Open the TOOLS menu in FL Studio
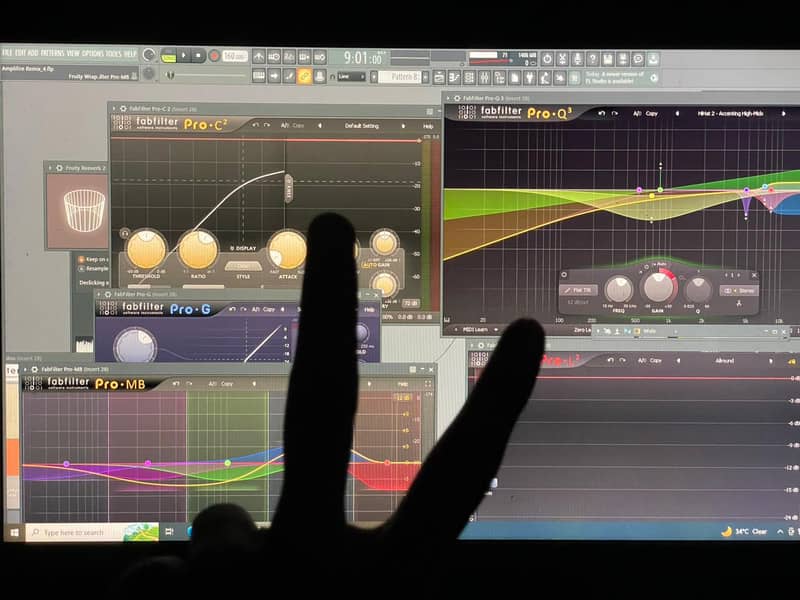This screenshot has width=800, height=600. 113,53
